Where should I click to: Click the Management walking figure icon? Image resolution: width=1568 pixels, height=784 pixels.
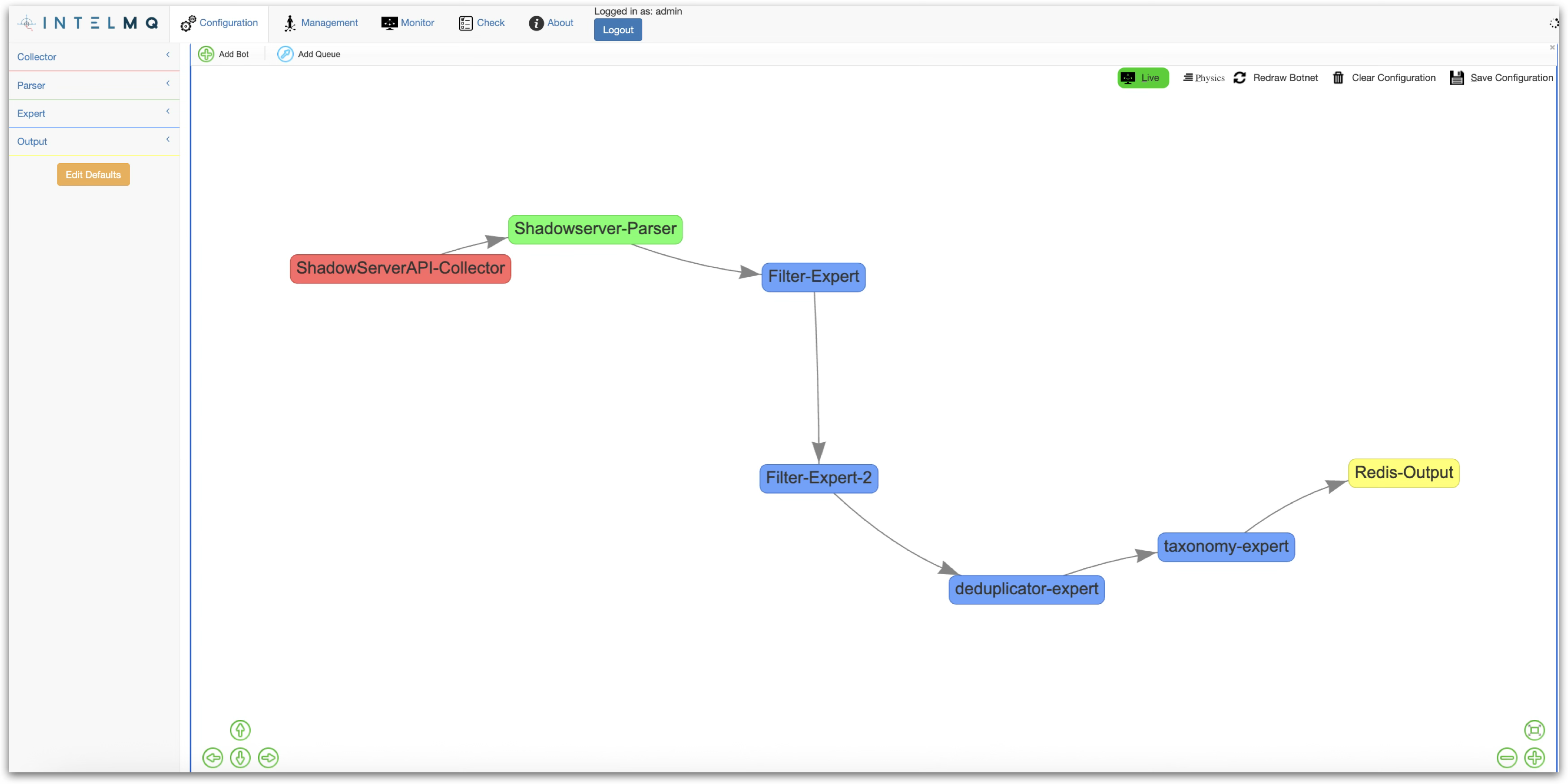pos(290,23)
